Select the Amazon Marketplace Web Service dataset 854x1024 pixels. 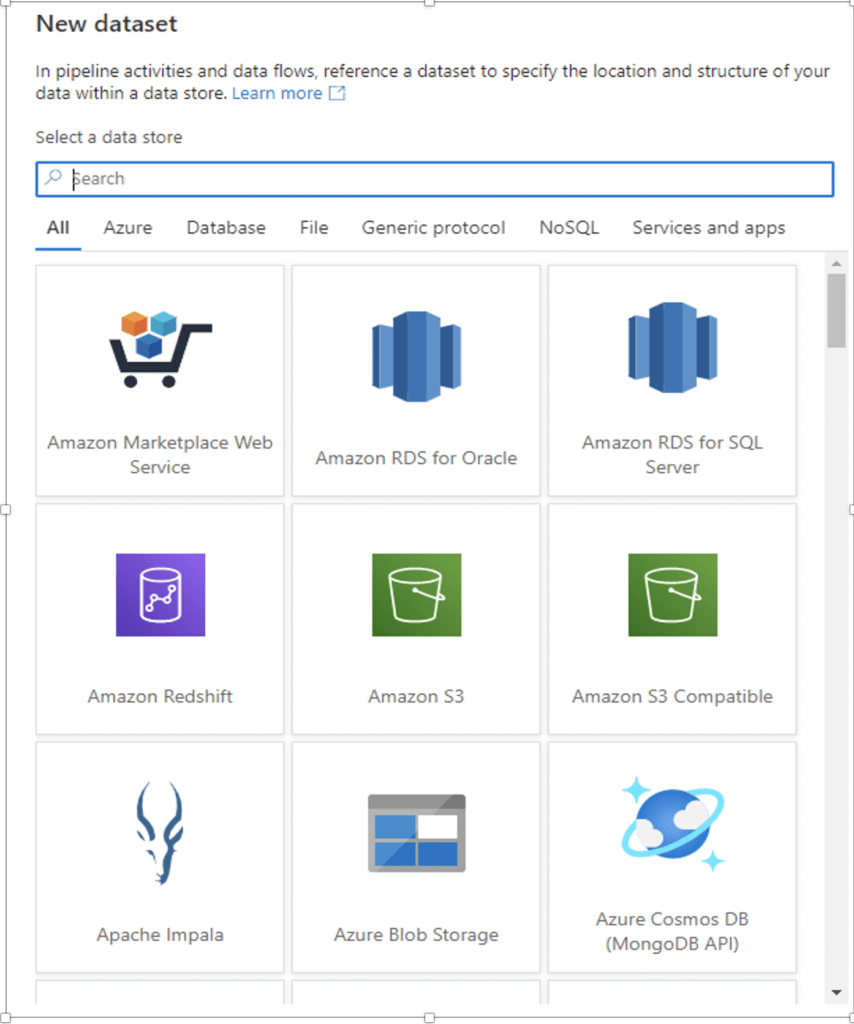159,380
